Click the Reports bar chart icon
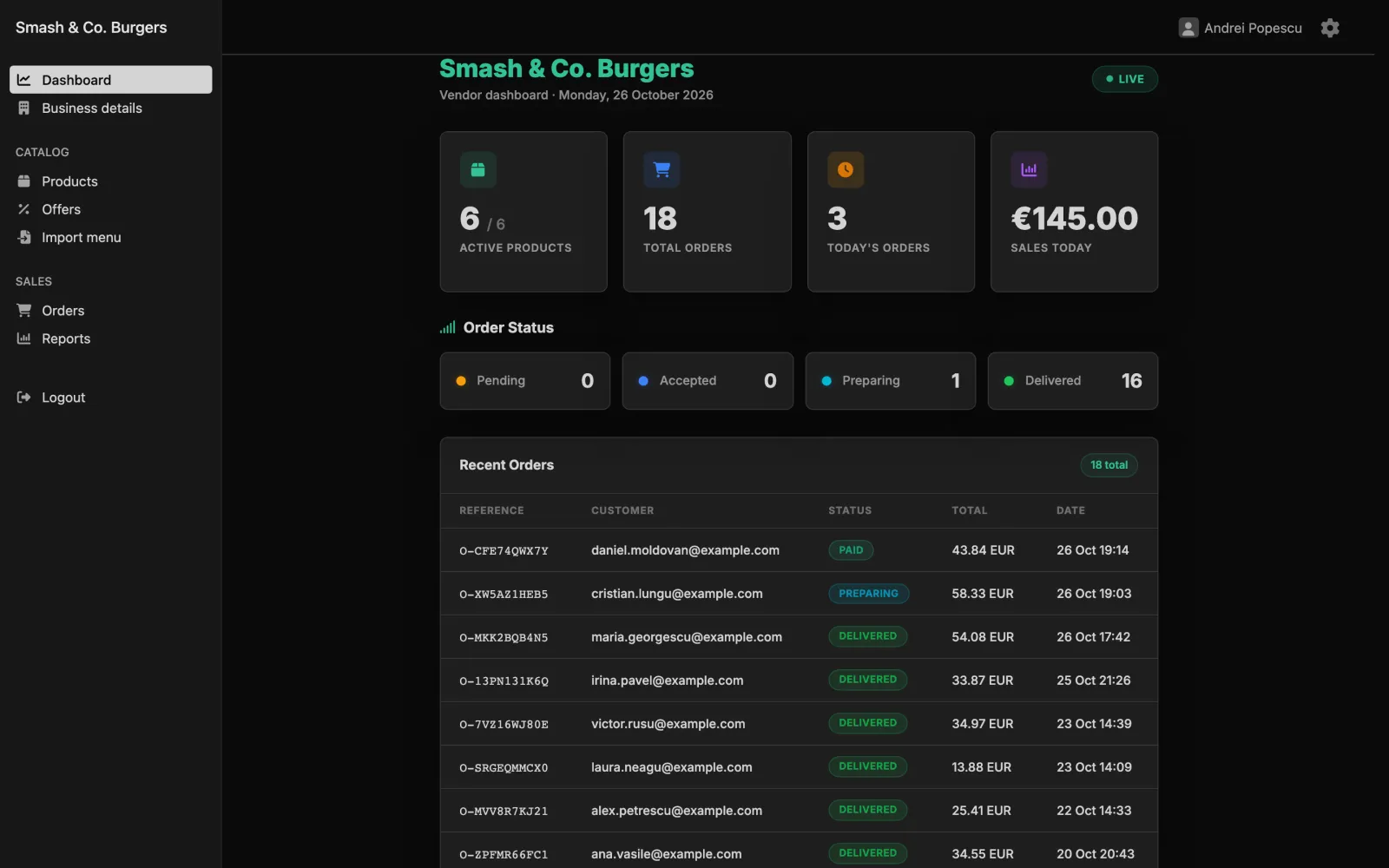The height and width of the screenshot is (868, 1389). click(24, 339)
